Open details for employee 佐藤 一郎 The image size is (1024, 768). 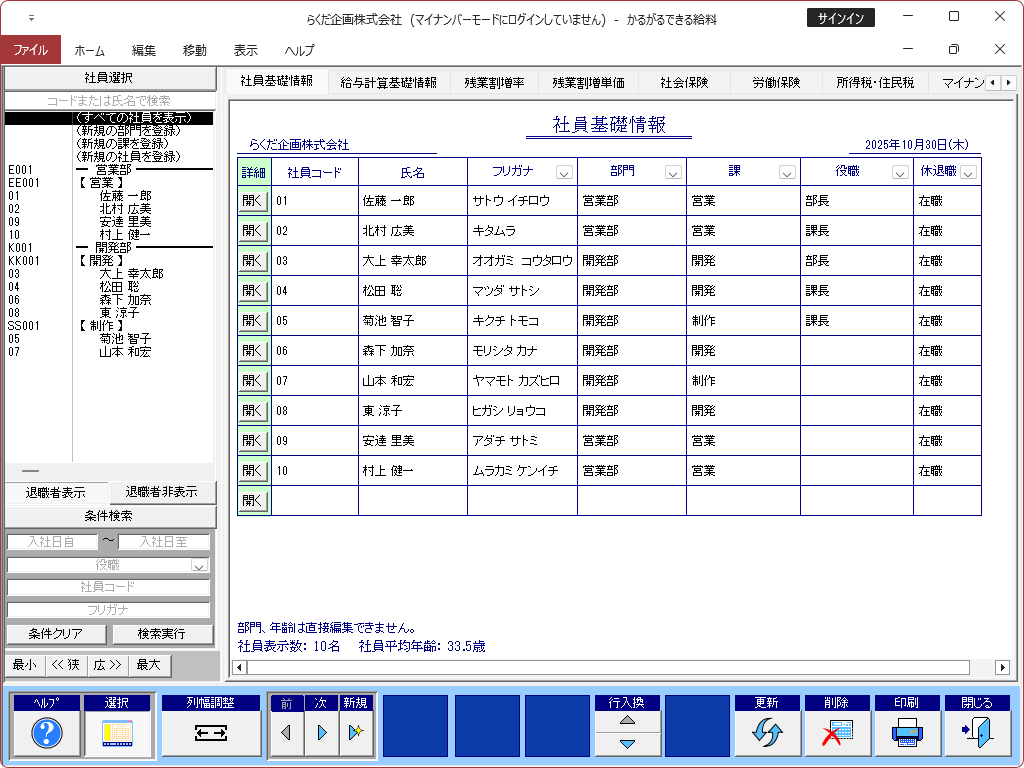pyautogui.click(x=253, y=200)
